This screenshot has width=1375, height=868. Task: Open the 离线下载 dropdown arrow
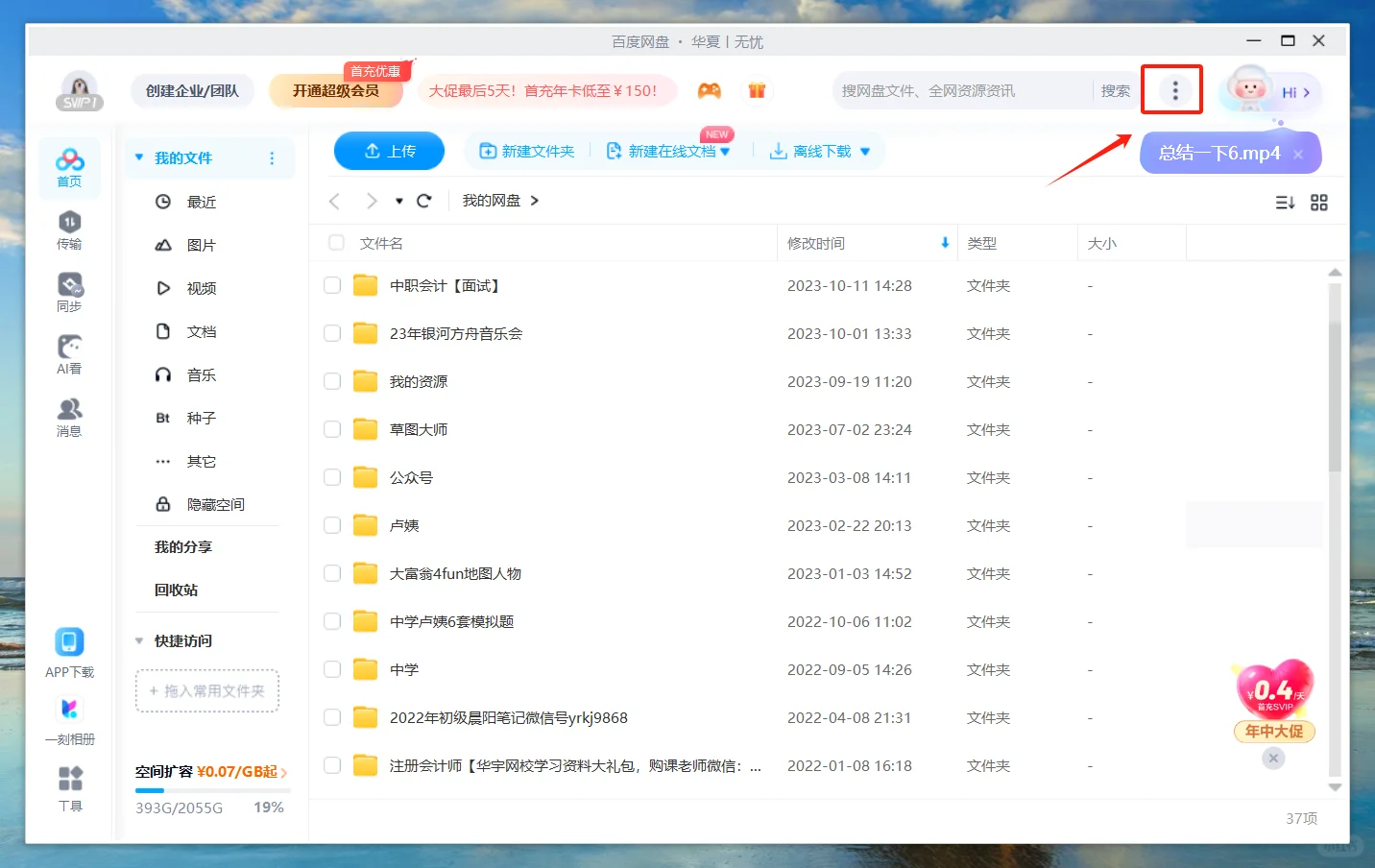pos(865,151)
